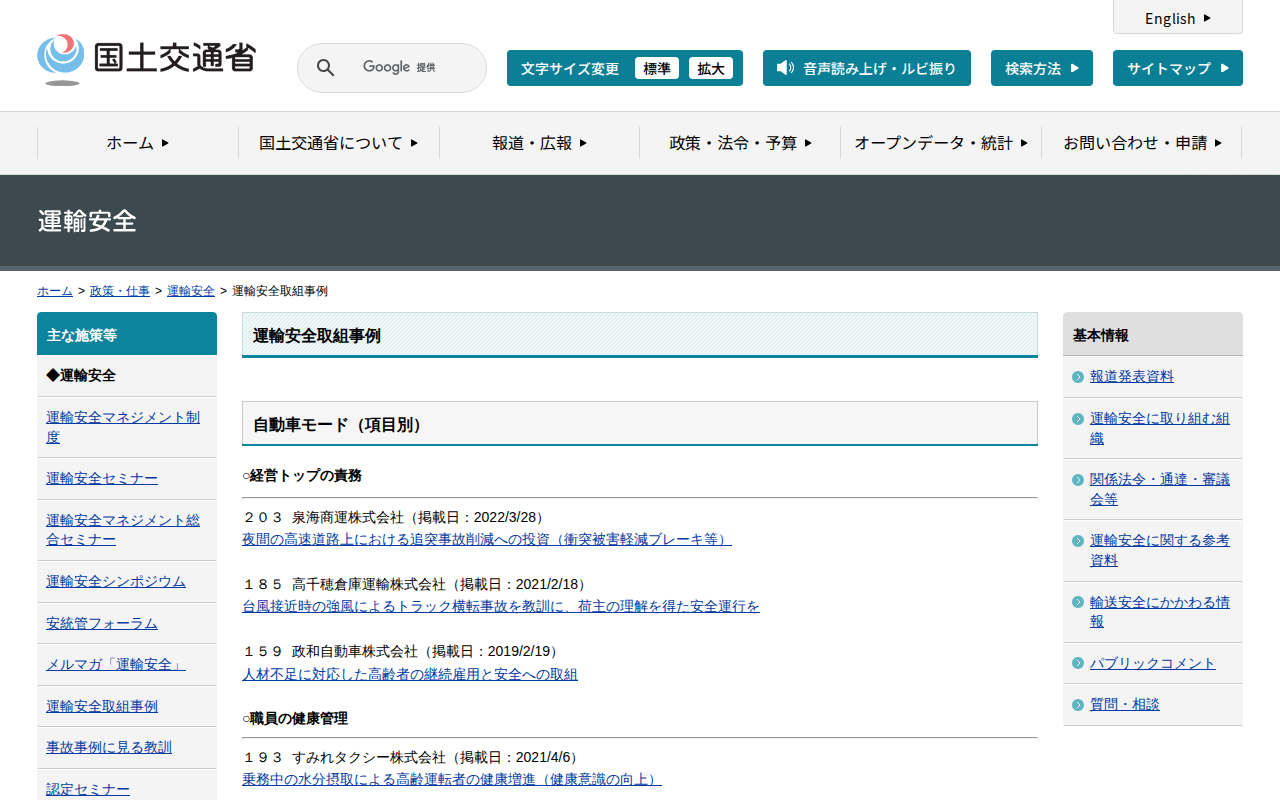Screen dimensions: 1280x800
Task: Expand the 国土交通省について menu
Action: [x=338, y=143]
